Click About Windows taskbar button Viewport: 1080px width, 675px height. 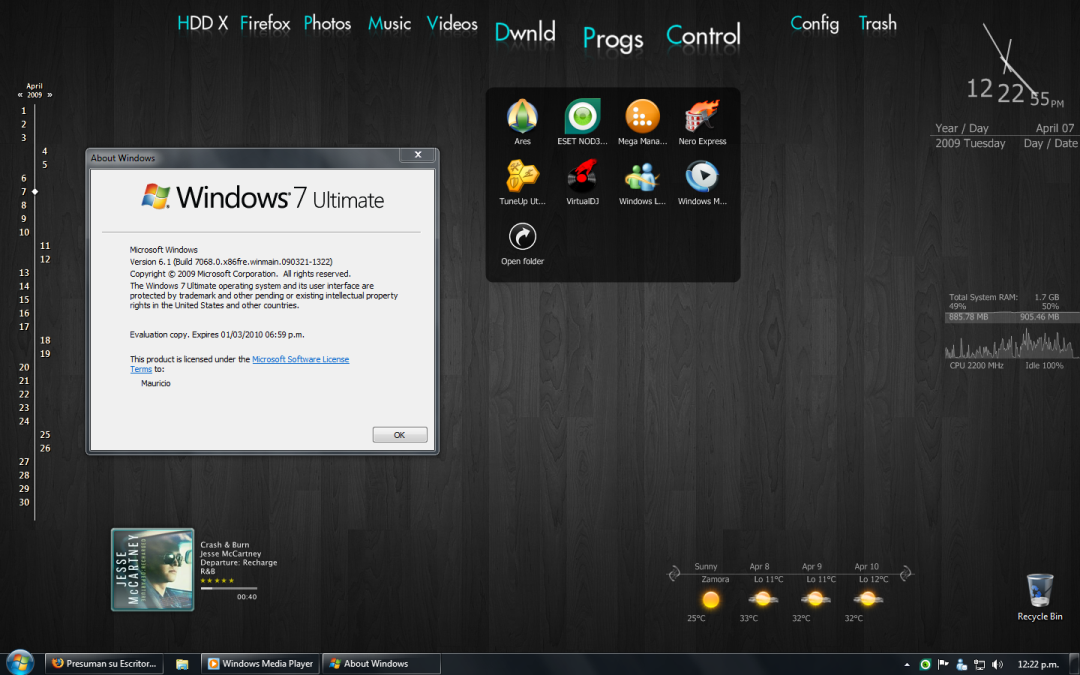pos(381,664)
